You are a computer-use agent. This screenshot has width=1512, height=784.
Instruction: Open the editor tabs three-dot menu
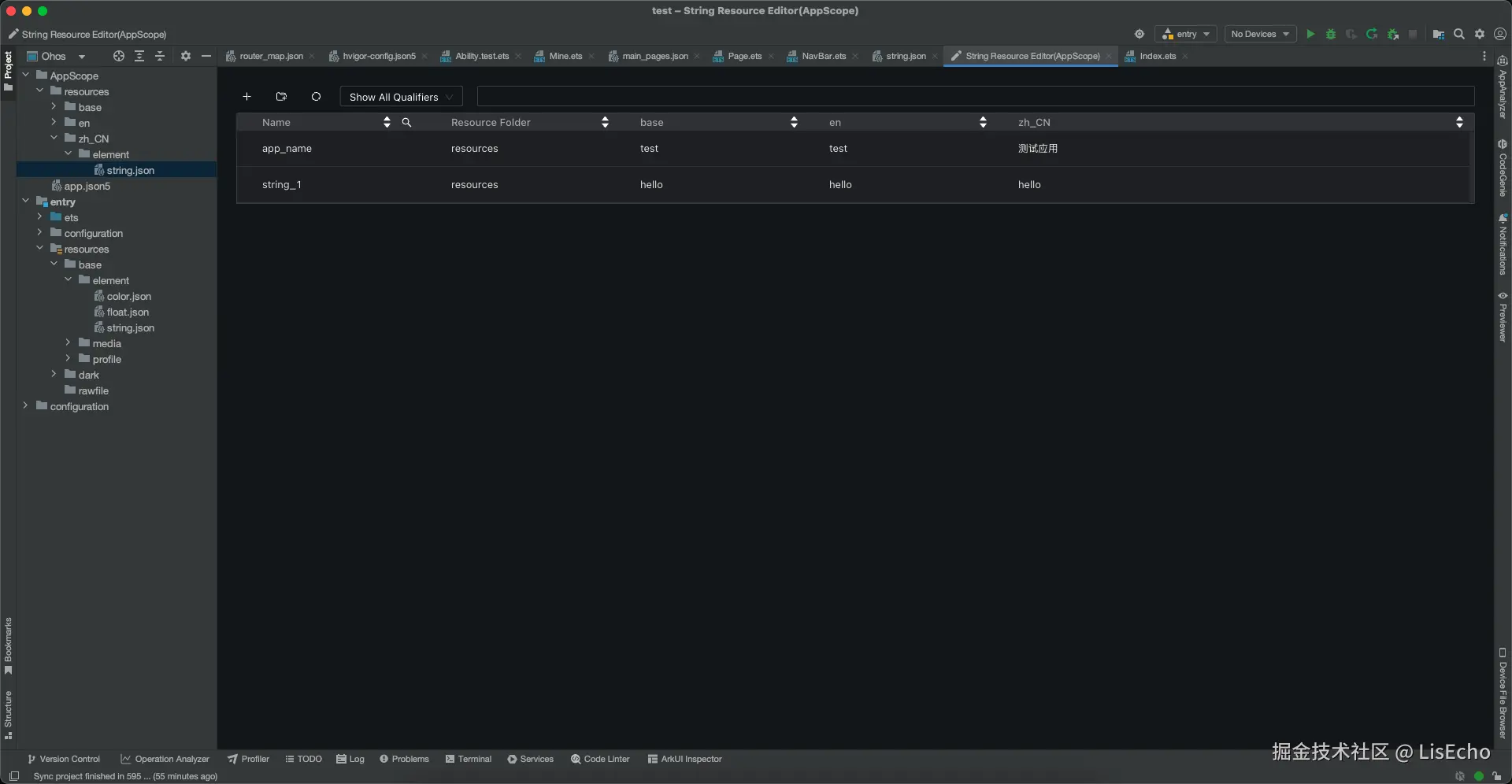[1484, 56]
